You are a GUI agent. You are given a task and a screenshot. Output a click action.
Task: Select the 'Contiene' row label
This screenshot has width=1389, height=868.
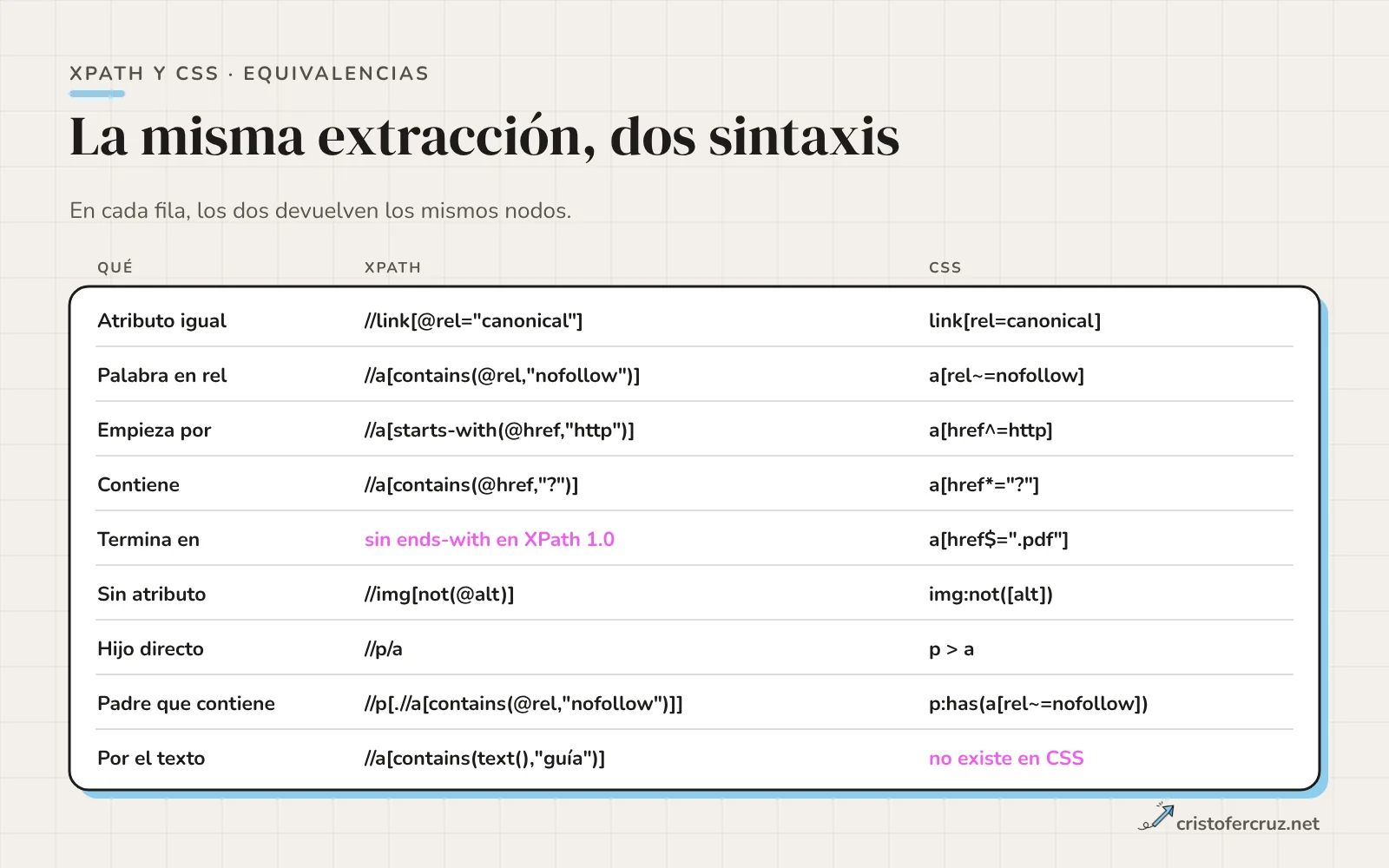[138, 485]
